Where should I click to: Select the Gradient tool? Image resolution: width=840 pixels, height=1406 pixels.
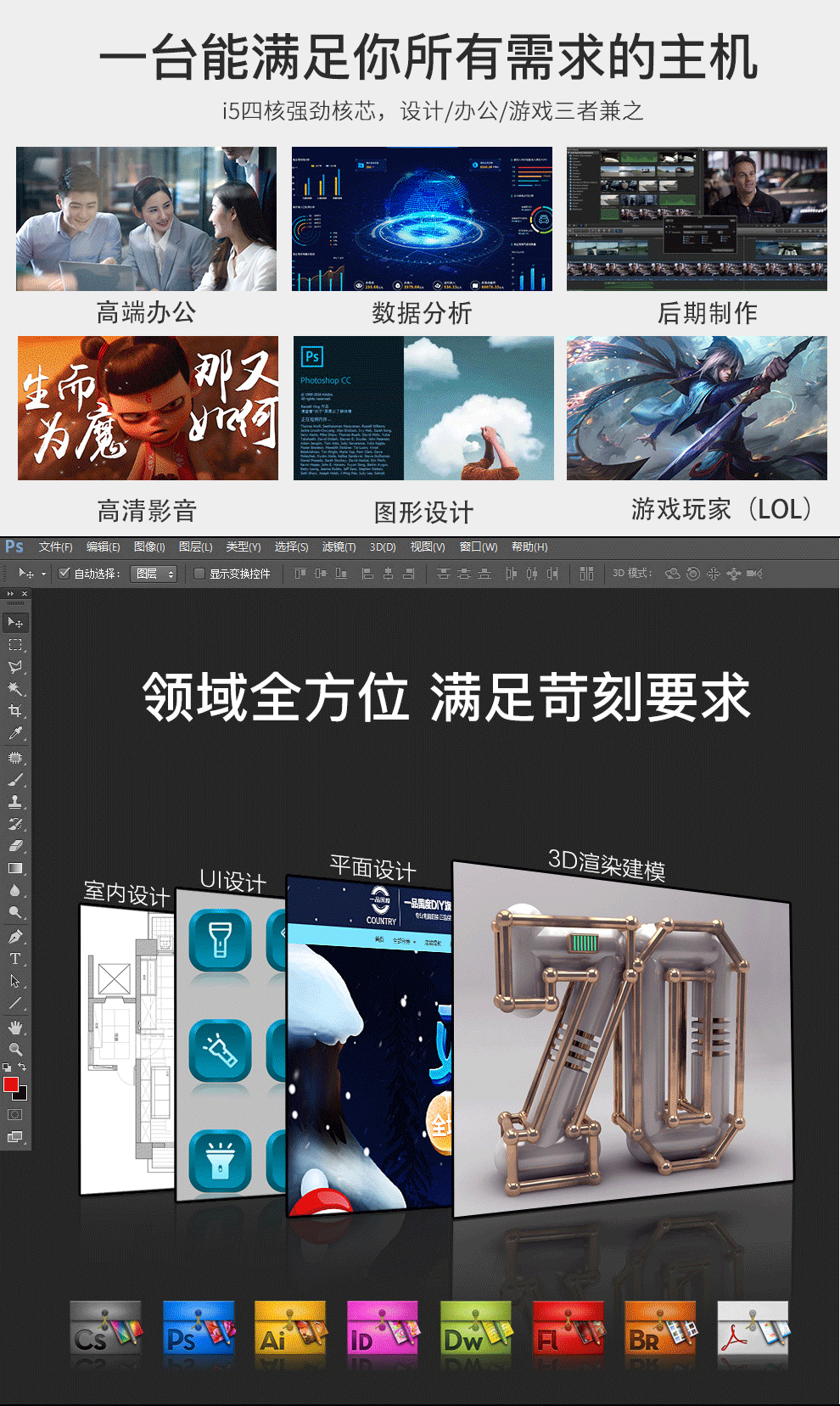coord(15,868)
